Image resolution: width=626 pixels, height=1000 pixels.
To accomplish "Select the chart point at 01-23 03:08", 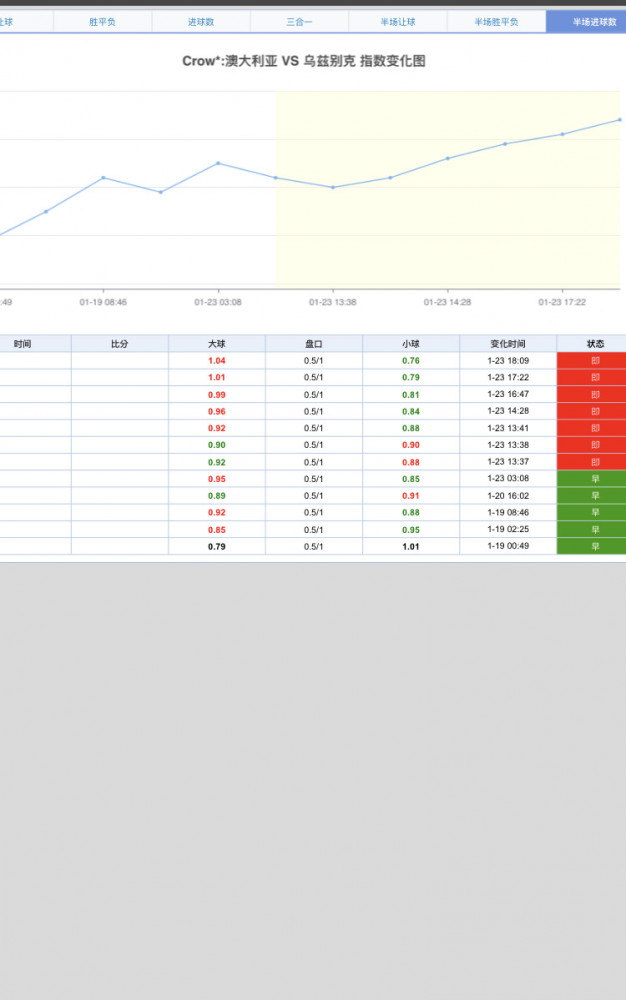I will click(219, 163).
